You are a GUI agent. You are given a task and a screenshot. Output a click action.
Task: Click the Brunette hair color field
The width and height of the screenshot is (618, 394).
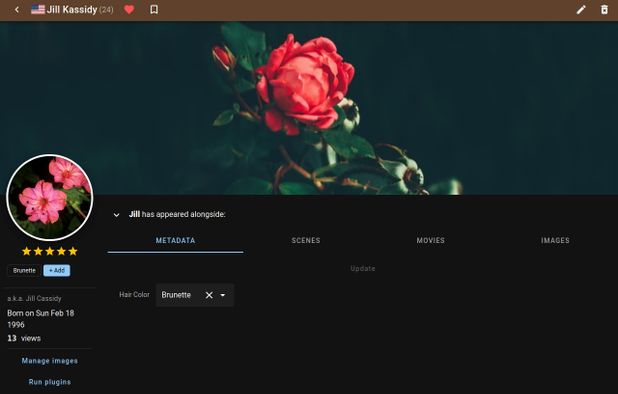[195, 295]
